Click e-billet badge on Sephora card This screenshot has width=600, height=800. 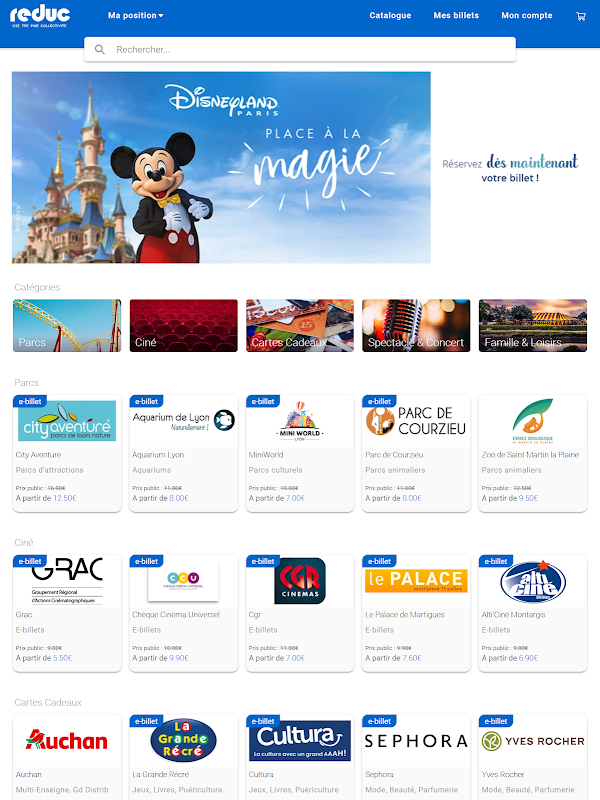point(379,721)
